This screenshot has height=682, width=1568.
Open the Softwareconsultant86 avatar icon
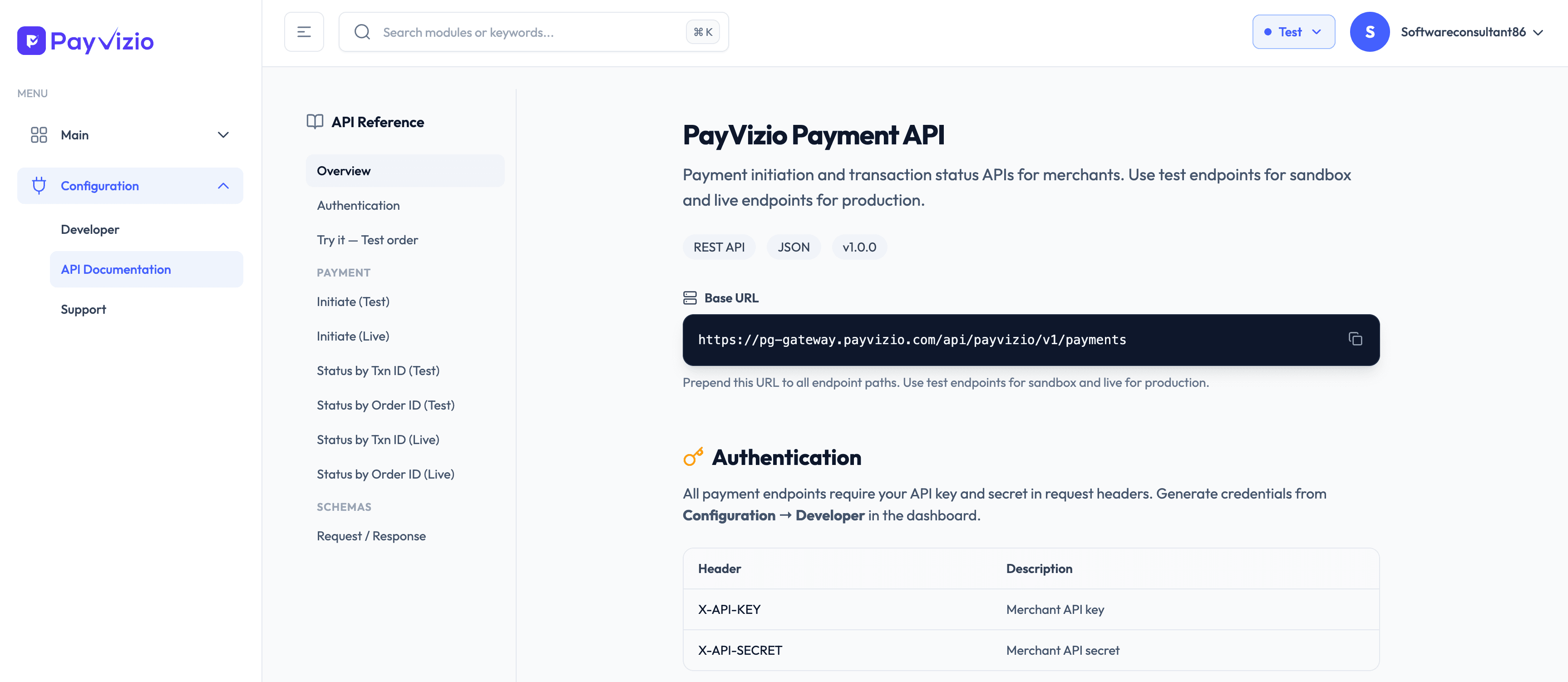[1370, 32]
